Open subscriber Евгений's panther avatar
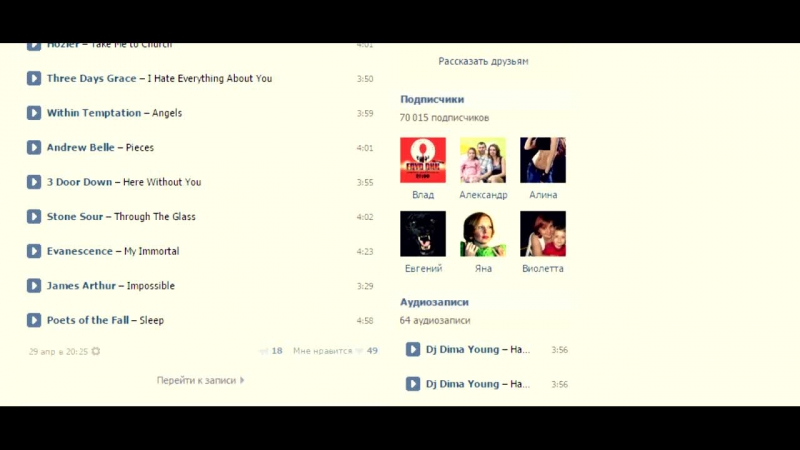 [423, 234]
